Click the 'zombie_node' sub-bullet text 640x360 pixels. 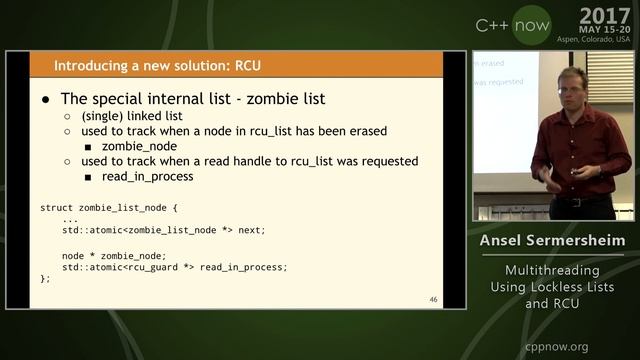(x=139, y=146)
